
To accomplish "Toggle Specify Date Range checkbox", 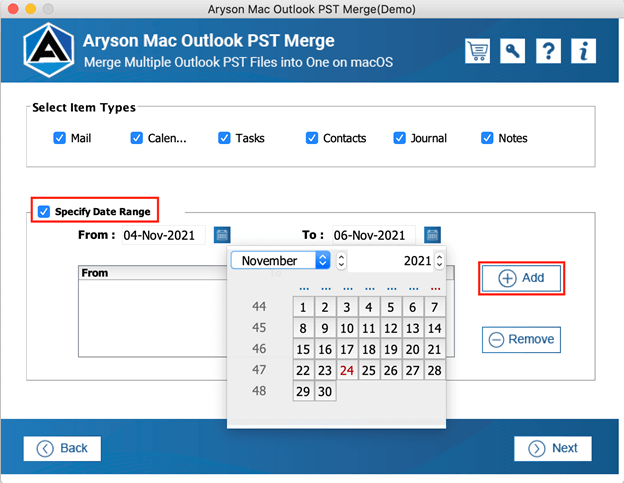I will point(44,211).
